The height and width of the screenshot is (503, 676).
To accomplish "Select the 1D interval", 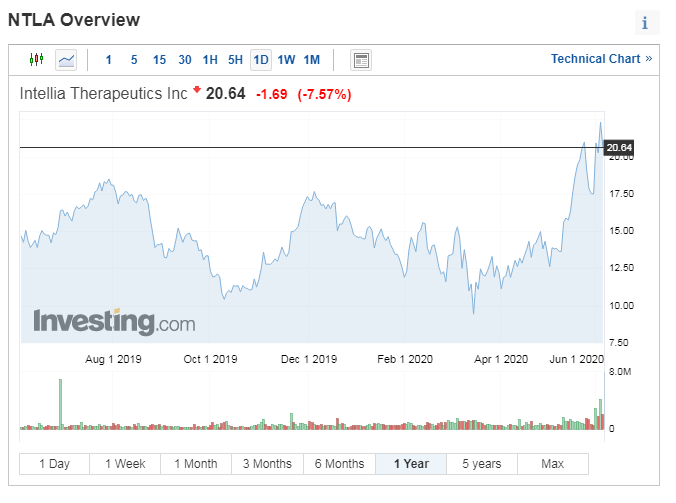I will (x=261, y=59).
